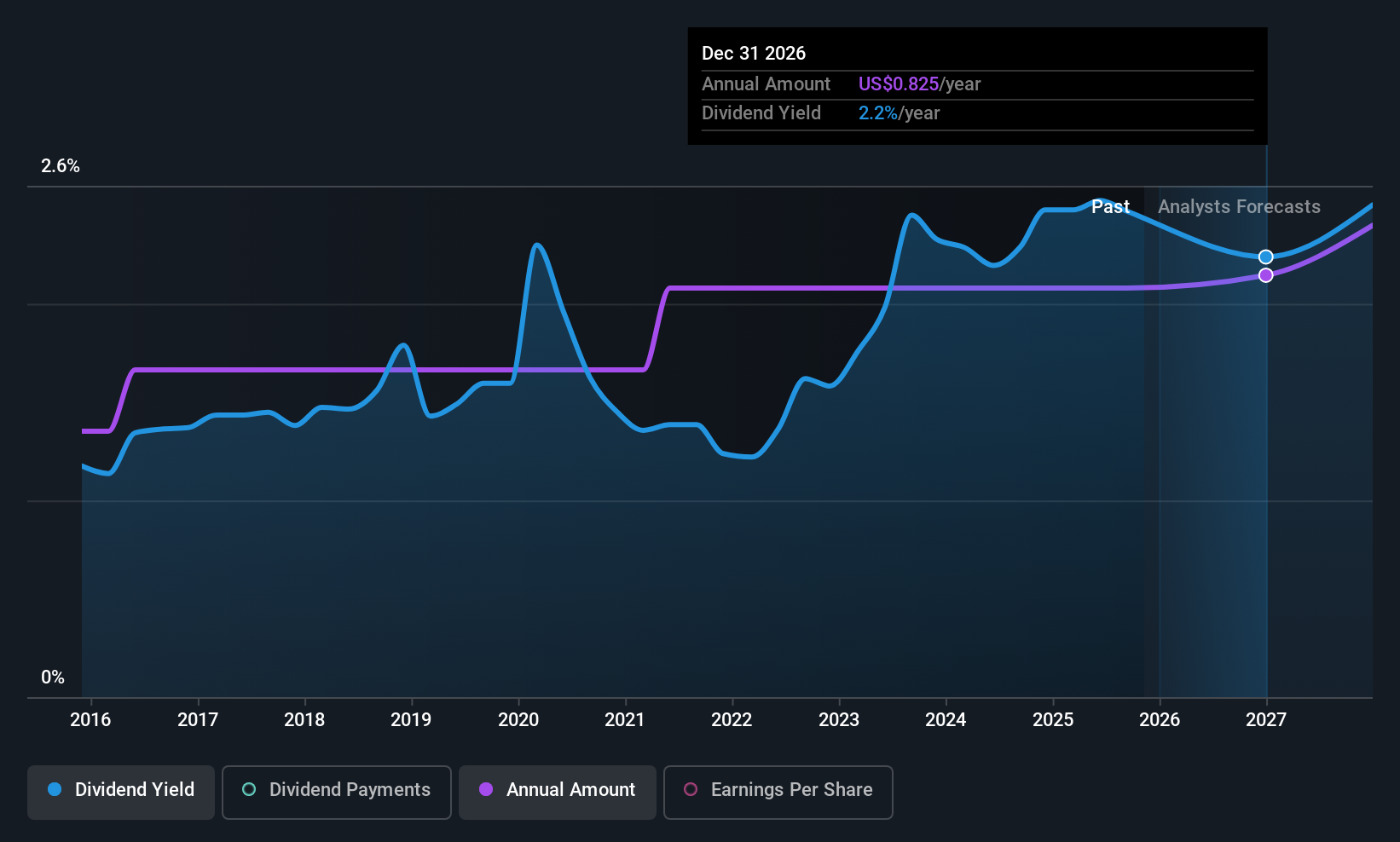Click the 2016 x-axis year label
Screen dimensions: 1400x842
coord(90,720)
